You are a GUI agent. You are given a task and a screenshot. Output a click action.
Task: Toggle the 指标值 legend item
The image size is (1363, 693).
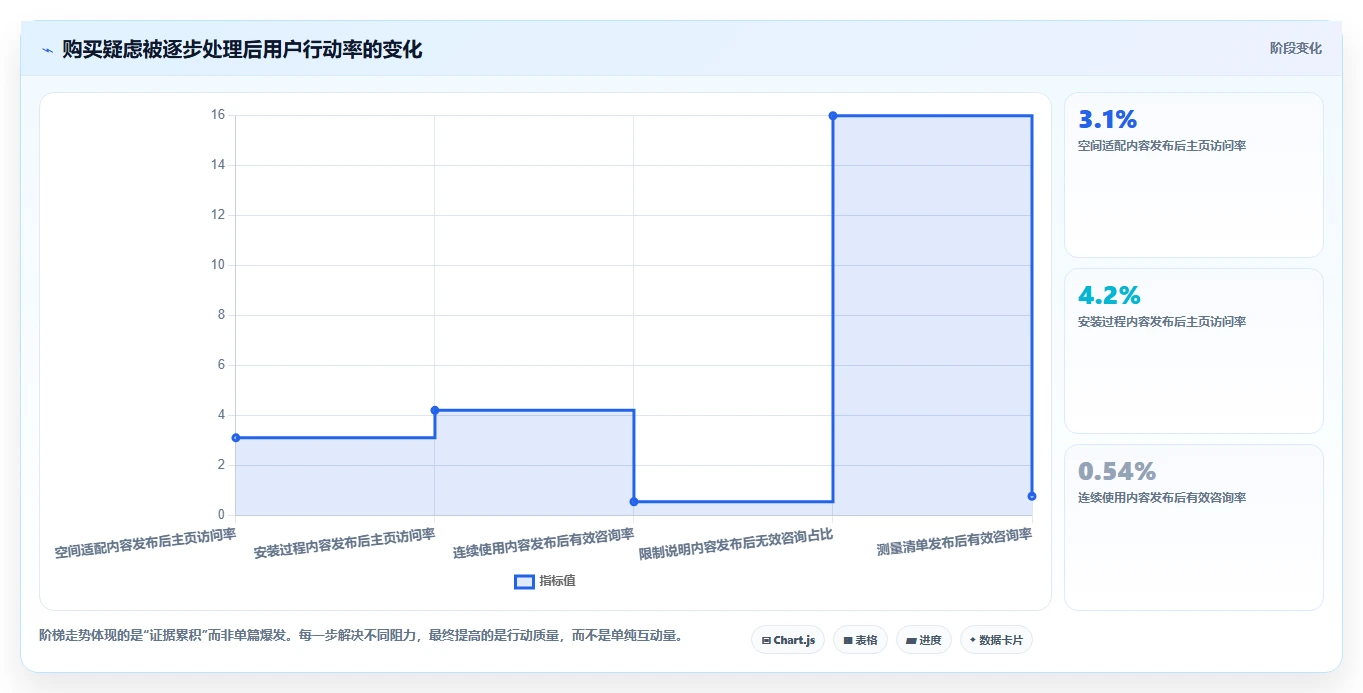pos(545,581)
